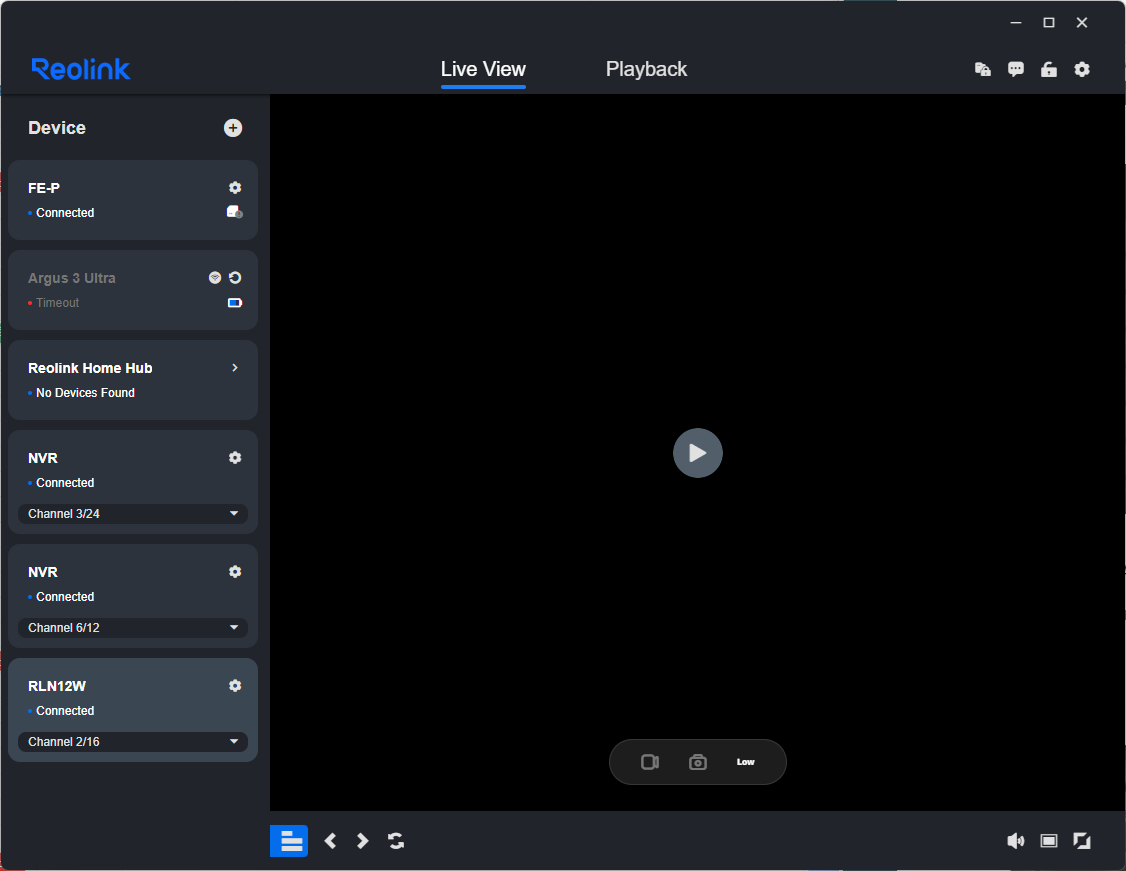
Task: Click the Wi-Fi signal icon on Argus 3 Ultra
Action: [x=215, y=278]
